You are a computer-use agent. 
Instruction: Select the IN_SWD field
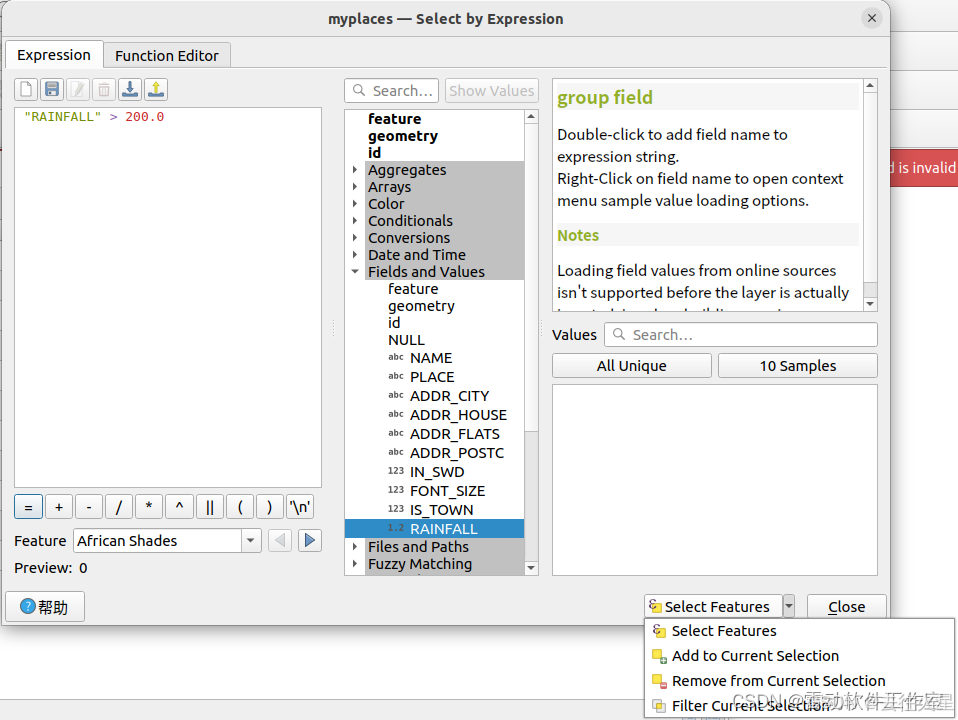pos(437,471)
